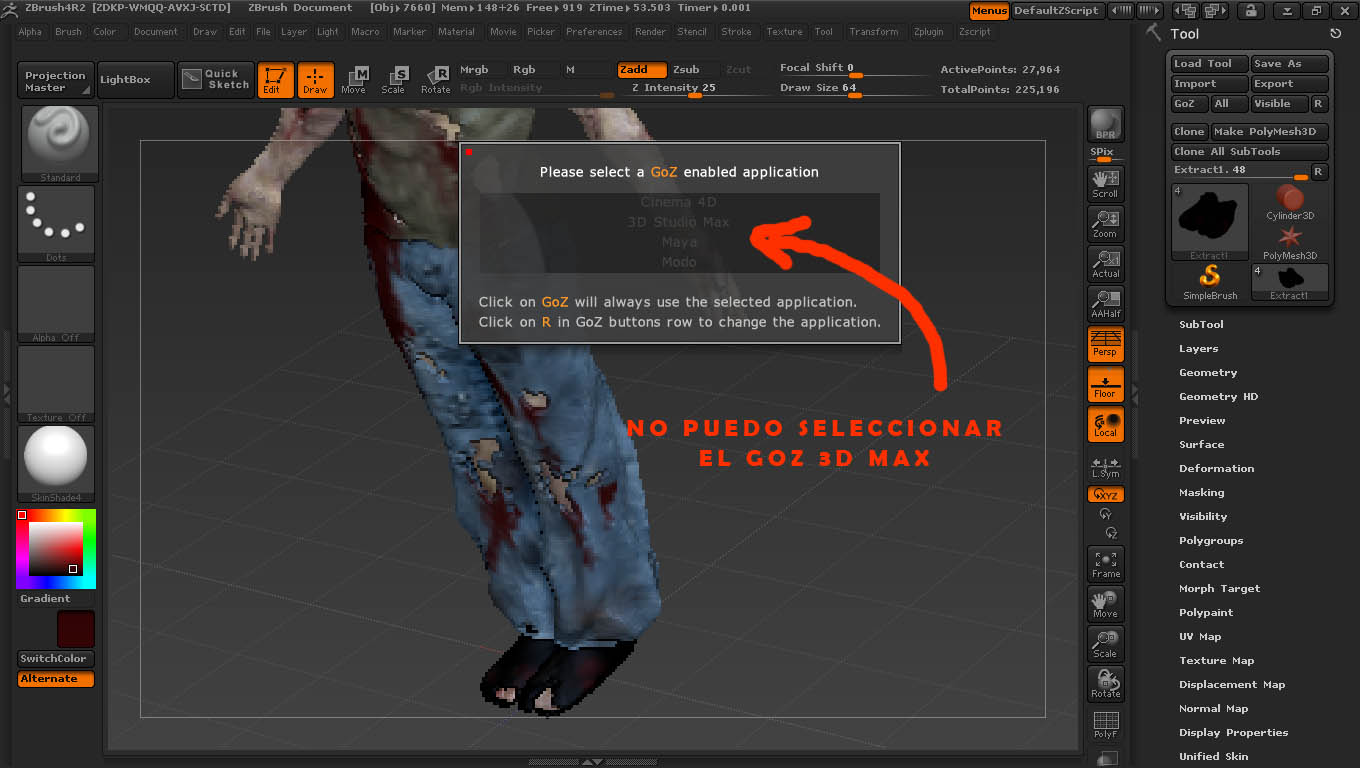This screenshot has height=768, width=1360.
Task: Click the dark red secondary color swatch
Action: pyautogui.click(x=76, y=629)
